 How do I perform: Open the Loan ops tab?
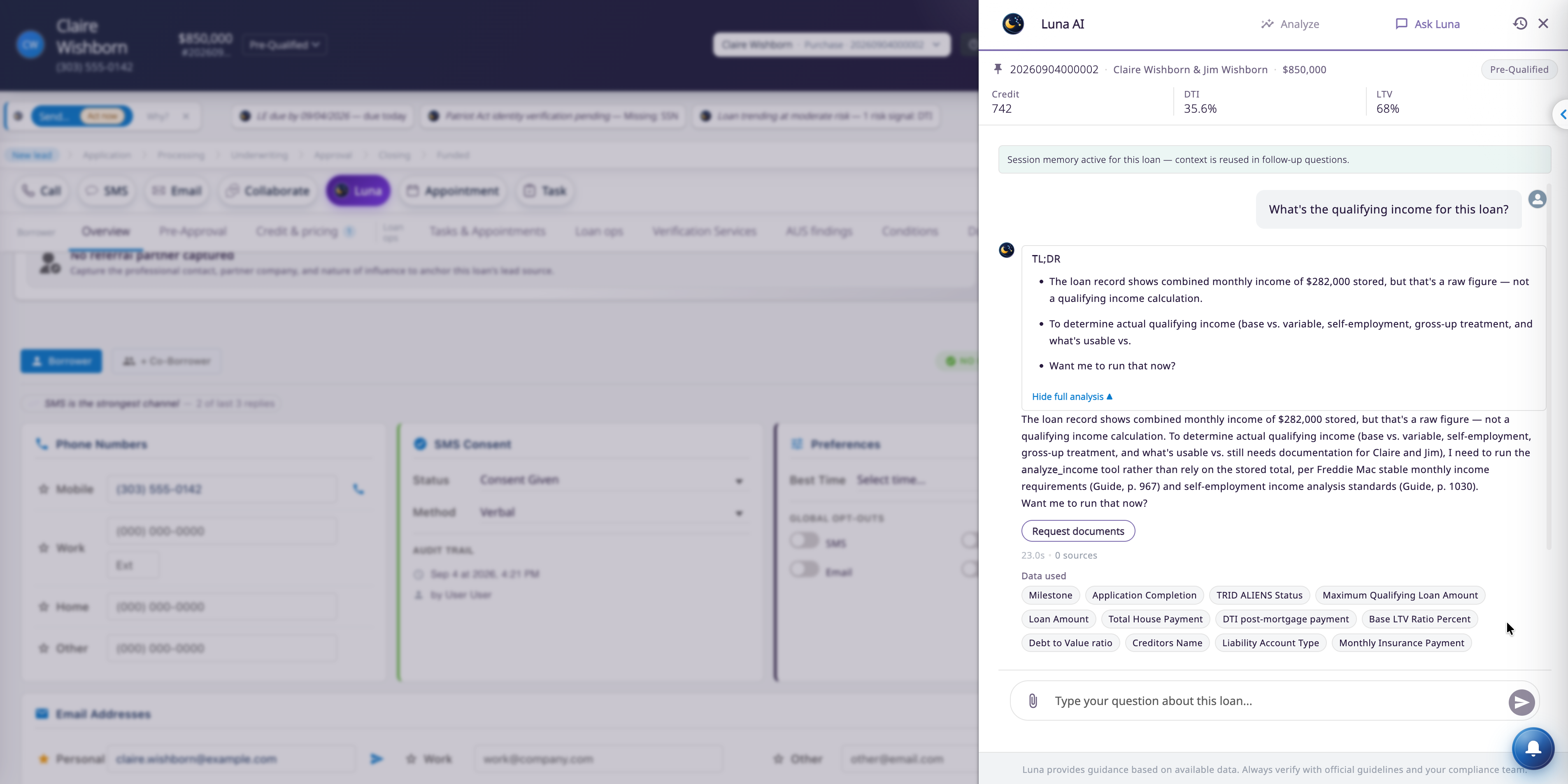point(599,231)
